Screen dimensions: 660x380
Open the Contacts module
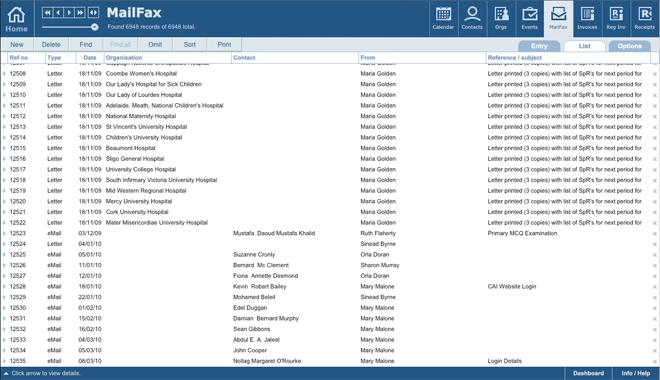[x=472, y=19]
